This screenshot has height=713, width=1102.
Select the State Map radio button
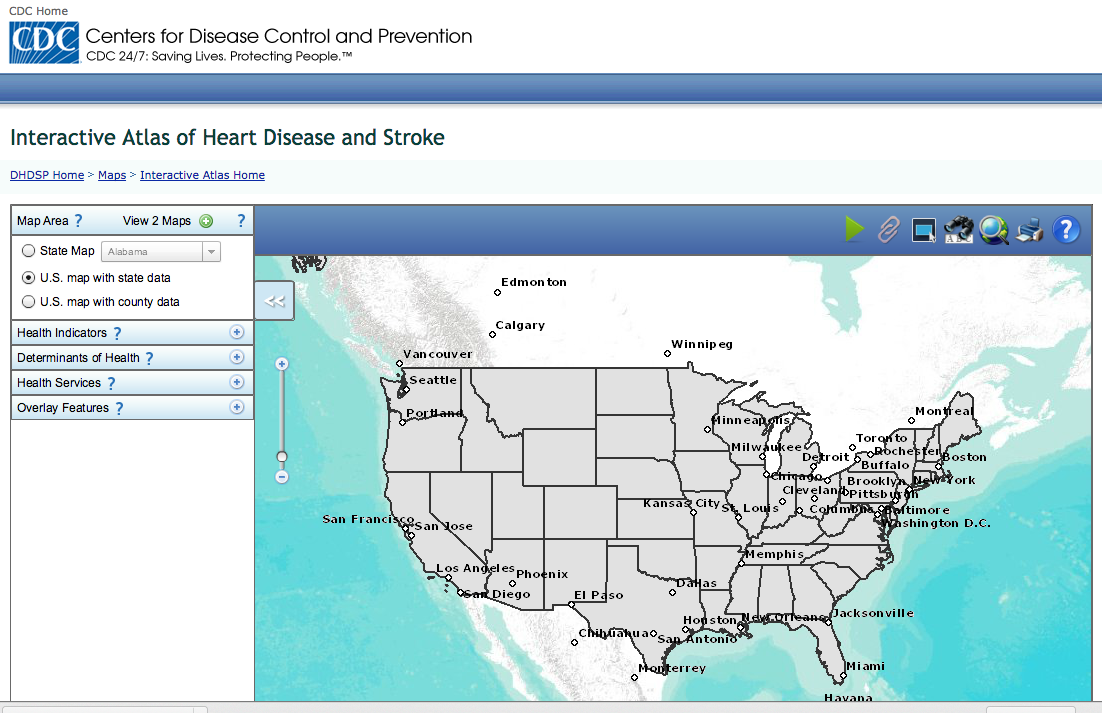[x=28, y=251]
